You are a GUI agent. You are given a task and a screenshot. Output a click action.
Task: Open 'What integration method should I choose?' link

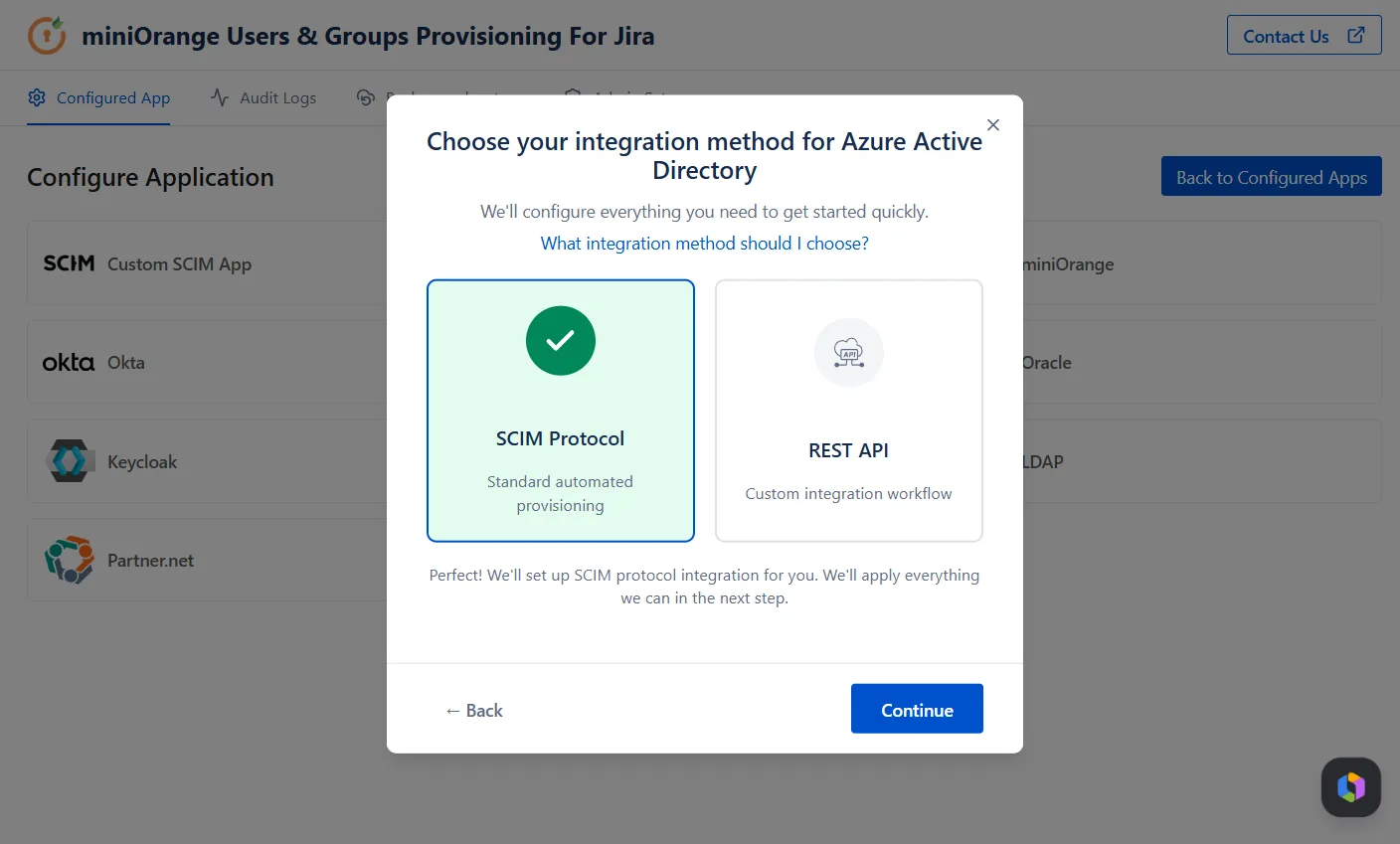(x=705, y=243)
